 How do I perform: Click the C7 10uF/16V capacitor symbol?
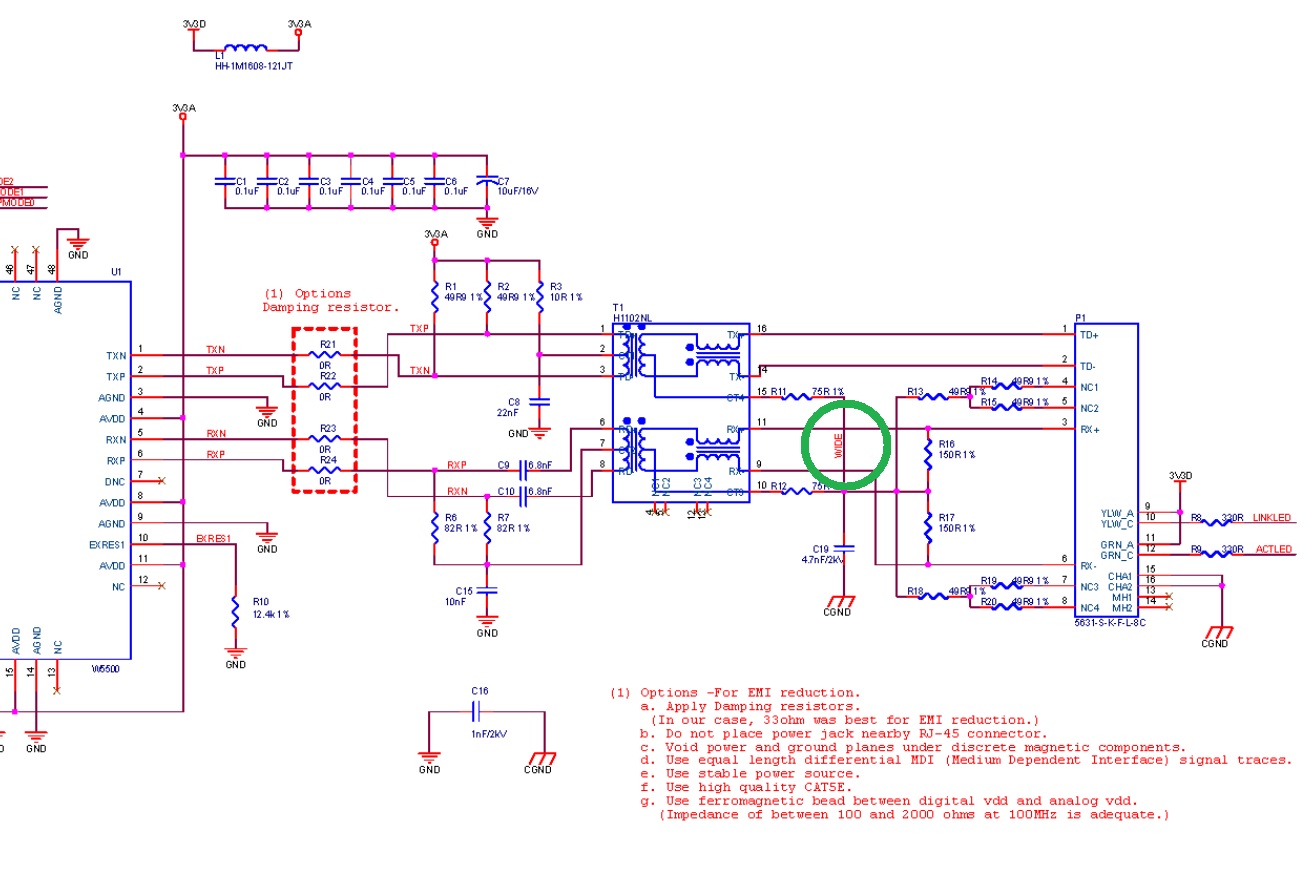487,181
